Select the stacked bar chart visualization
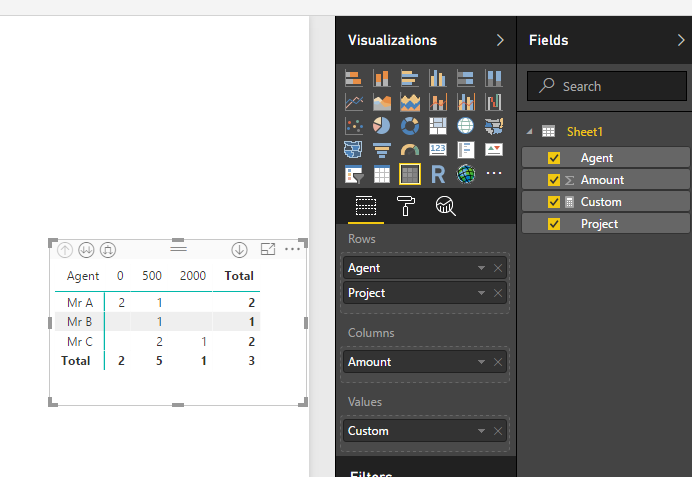Viewport: 692px width, 477px height. (x=354, y=79)
